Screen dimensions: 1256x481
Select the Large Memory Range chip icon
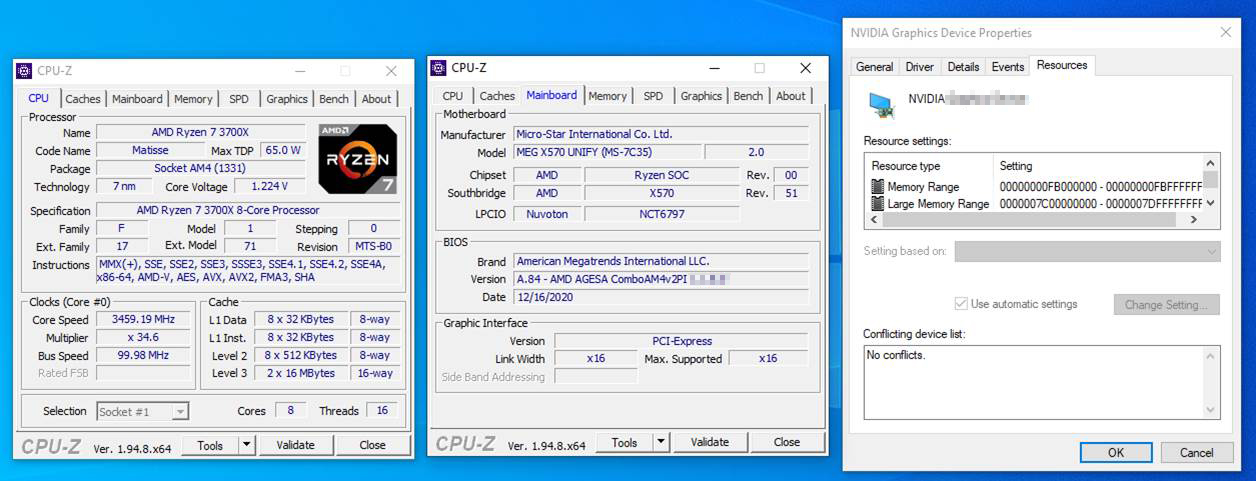tap(877, 204)
